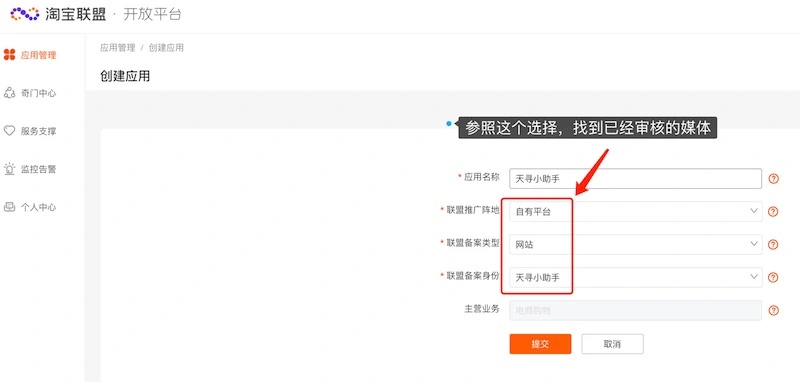
Task: Click the 服务支撑 heart icon
Action: (10, 131)
